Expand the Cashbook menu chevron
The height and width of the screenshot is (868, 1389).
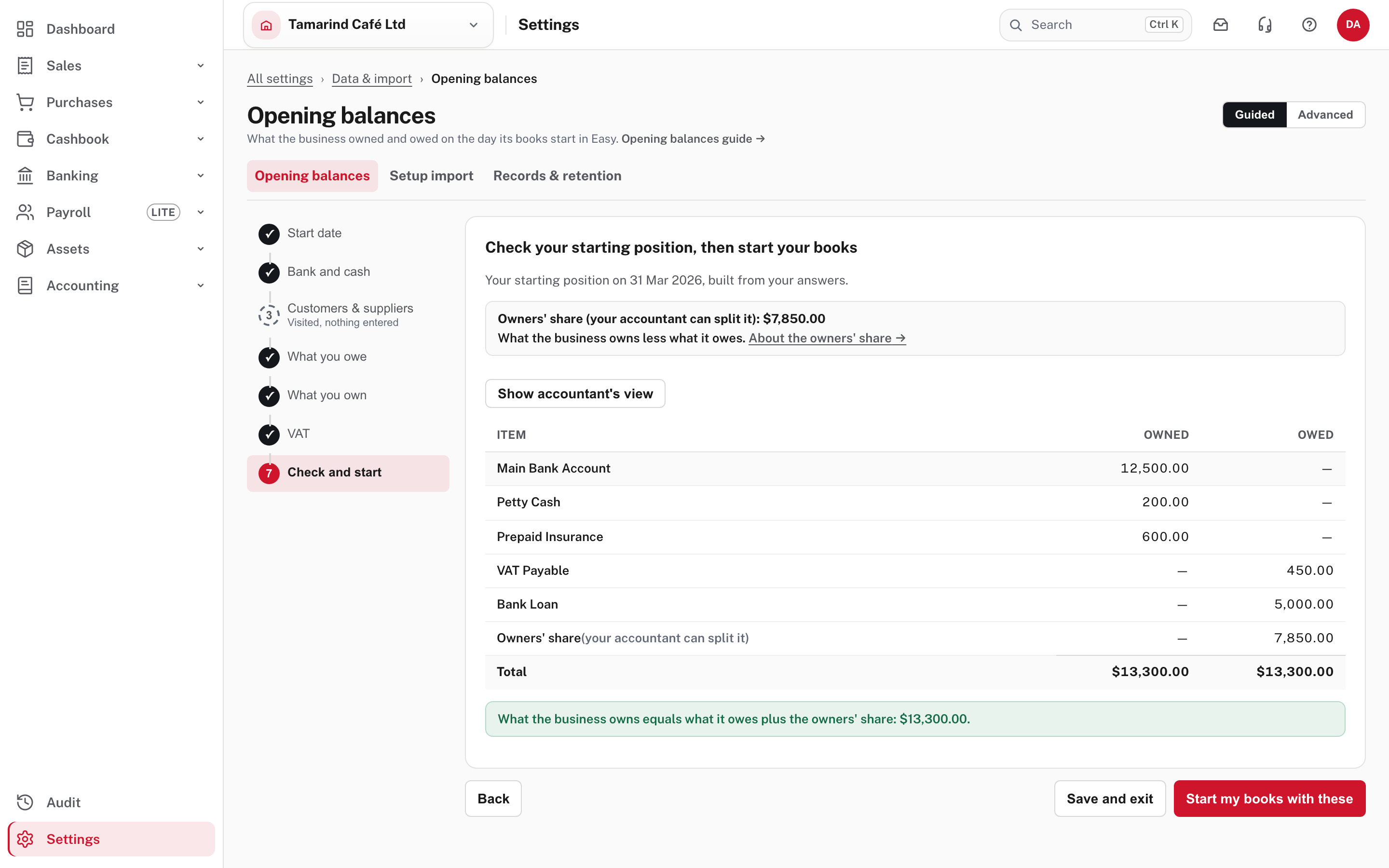pyautogui.click(x=200, y=139)
